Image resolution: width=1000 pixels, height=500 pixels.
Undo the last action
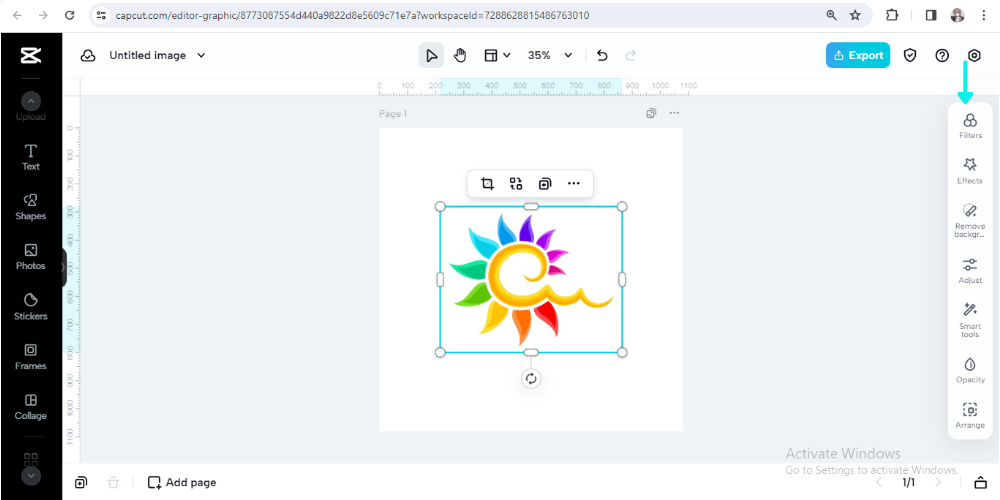(602, 55)
